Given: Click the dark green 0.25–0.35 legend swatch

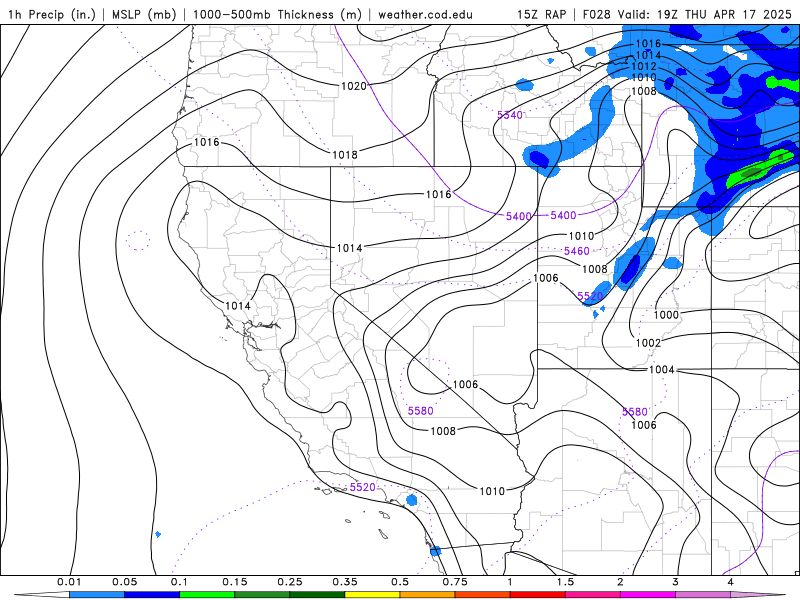Looking at the screenshot, I should [x=317, y=595].
